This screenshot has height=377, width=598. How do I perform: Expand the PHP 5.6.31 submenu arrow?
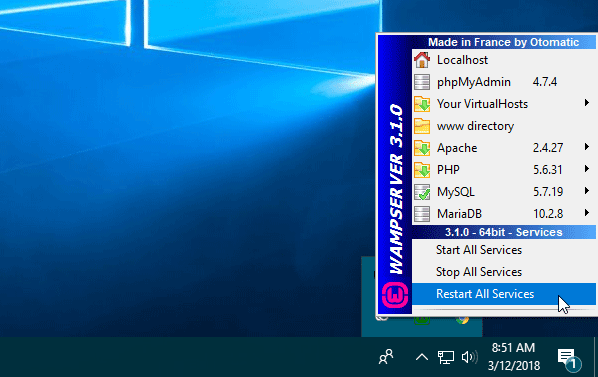(x=587, y=169)
